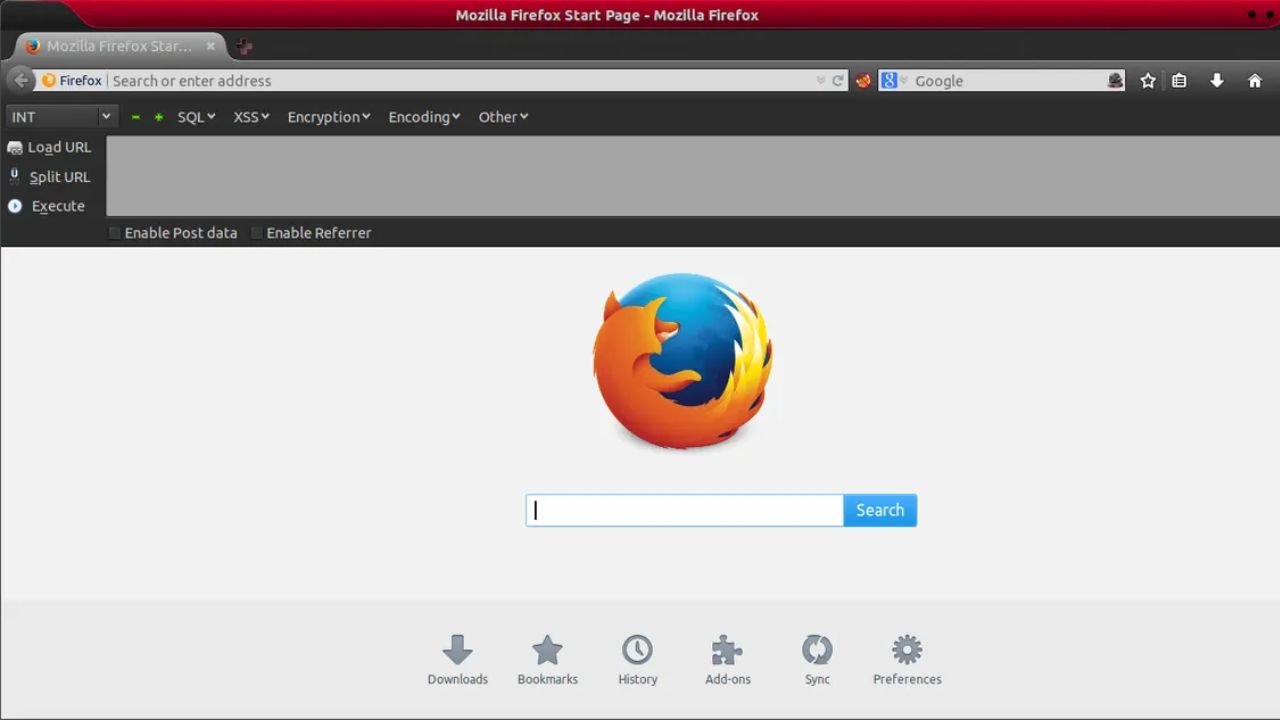This screenshot has width=1280, height=720.
Task: Click the magnifier icon in Google search box
Action: pos(1116,81)
